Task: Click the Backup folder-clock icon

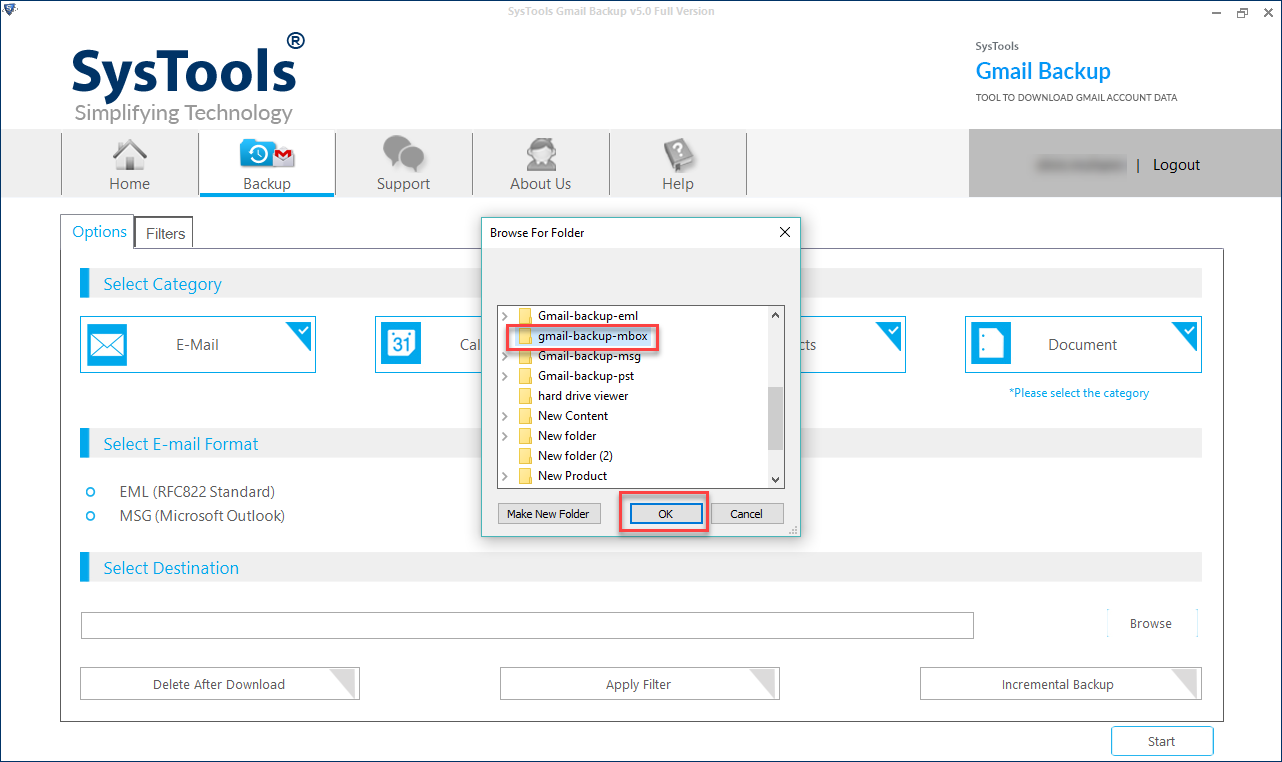Action: click(x=267, y=155)
